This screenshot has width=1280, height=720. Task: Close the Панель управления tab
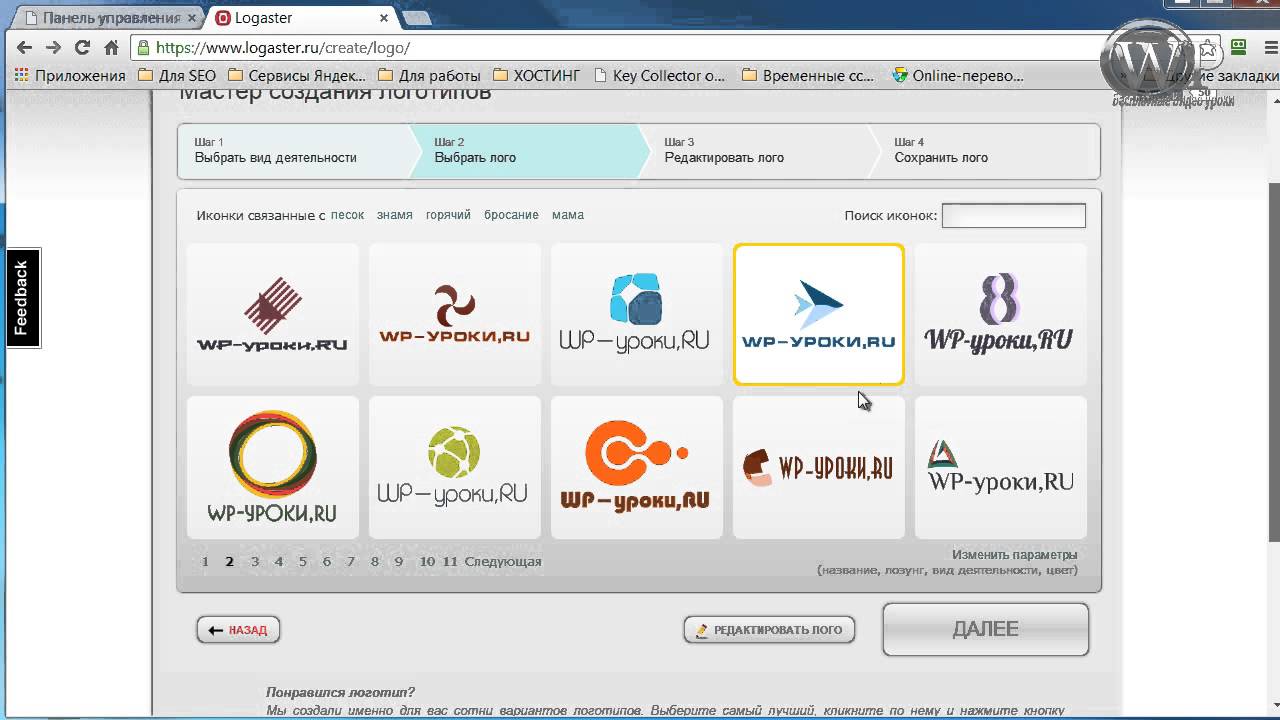(x=192, y=18)
